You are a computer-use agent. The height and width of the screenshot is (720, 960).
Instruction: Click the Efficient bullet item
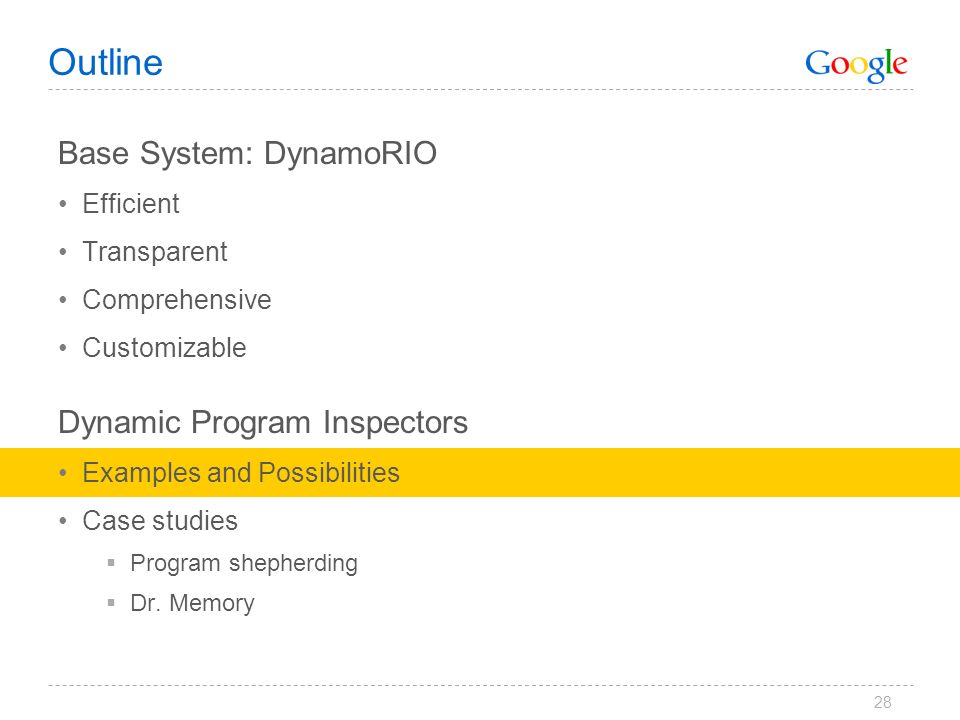131,204
